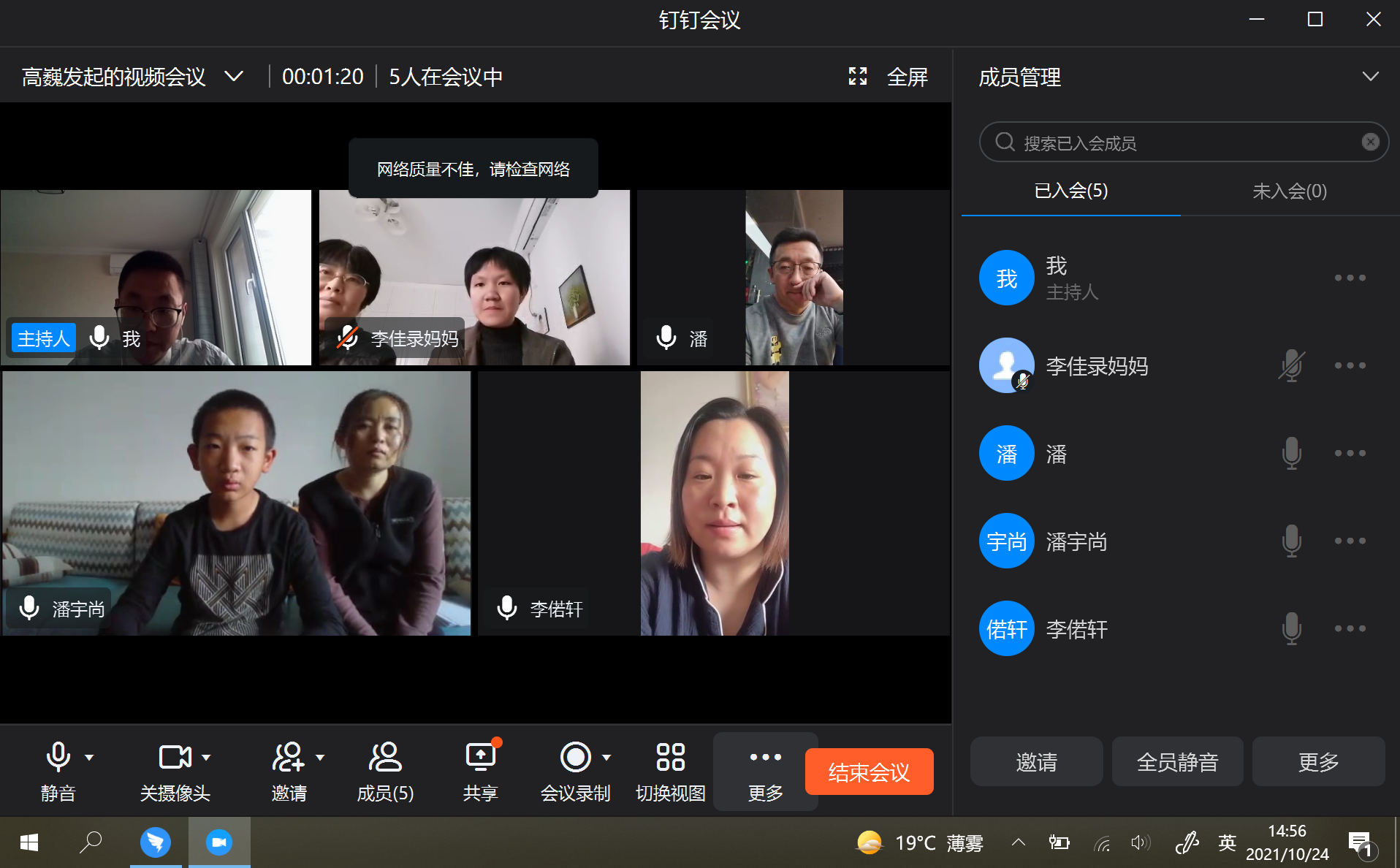The image size is (1400, 868).
Task: Select 潘宇尚 video tile
Action: click(236, 503)
